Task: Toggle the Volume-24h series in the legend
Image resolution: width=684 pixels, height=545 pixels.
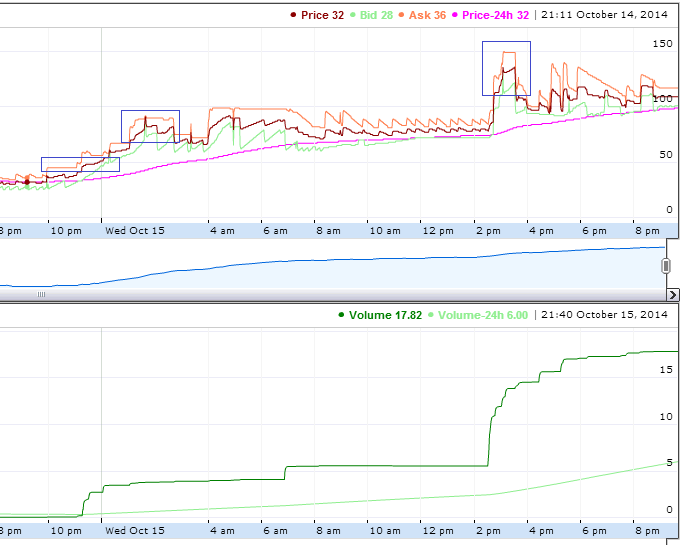Action: [477, 315]
